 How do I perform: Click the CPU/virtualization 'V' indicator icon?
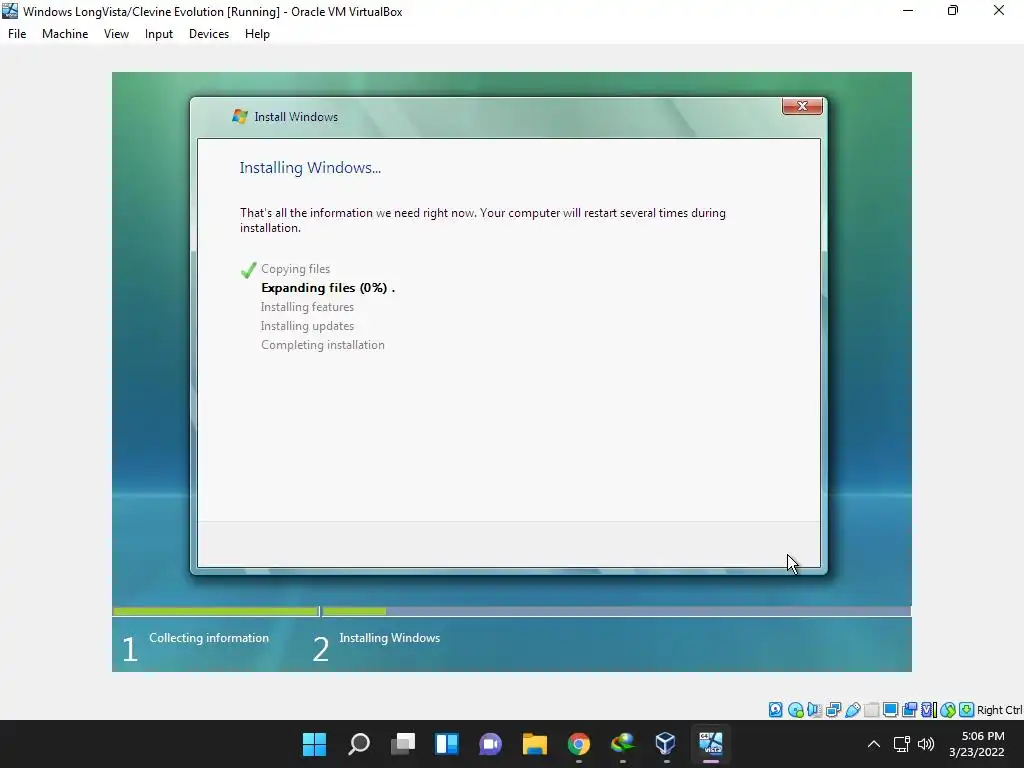point(928,710)
